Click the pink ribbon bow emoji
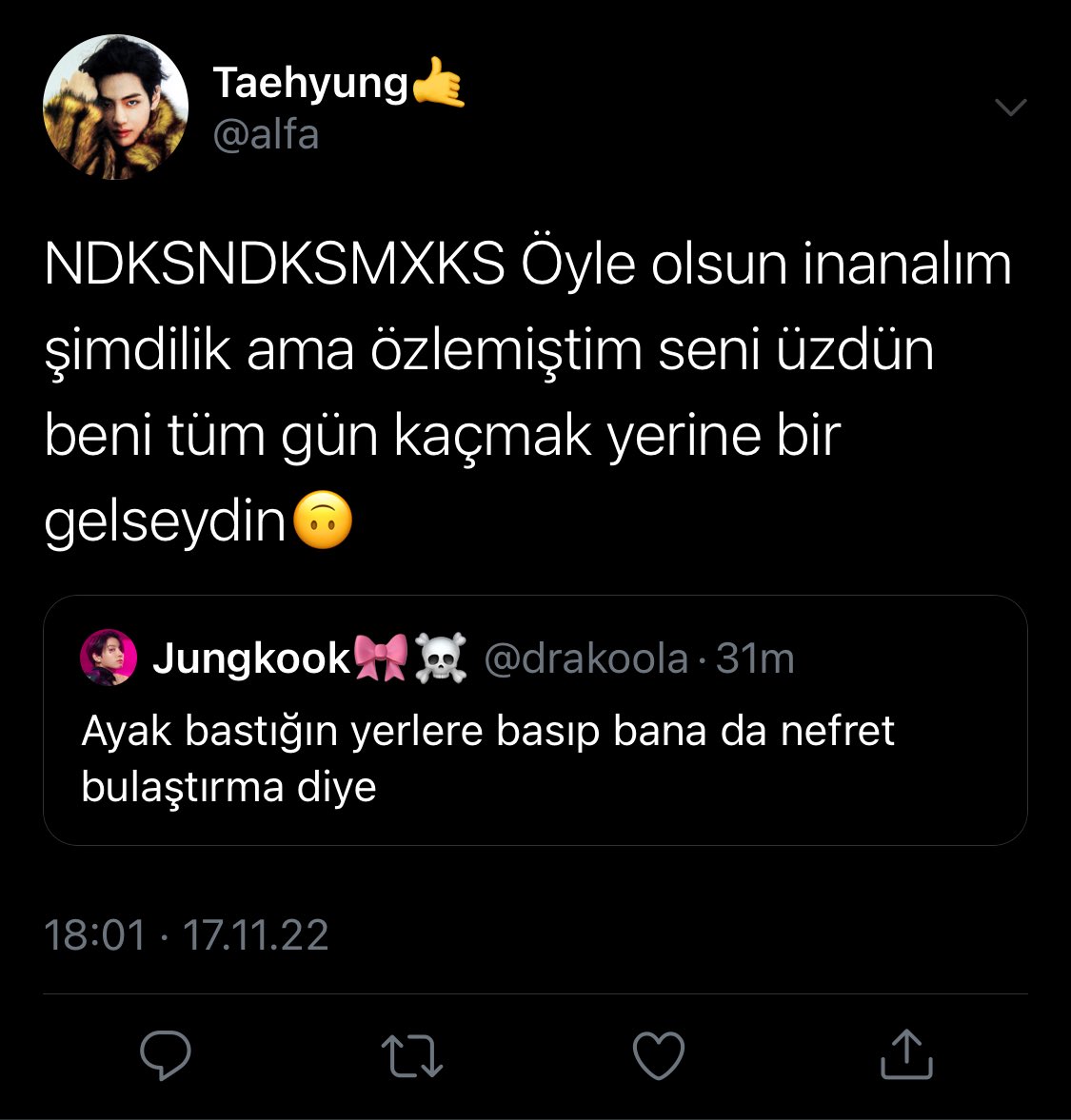The height and width of the screenshot is (1120, 1071). point(381,658)
